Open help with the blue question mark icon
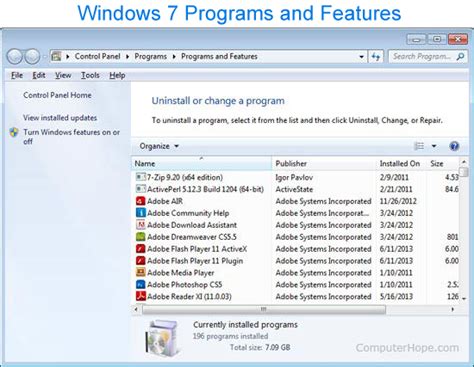Image resolution: width=474 pixels, height=367 pixels. (454, 146)
